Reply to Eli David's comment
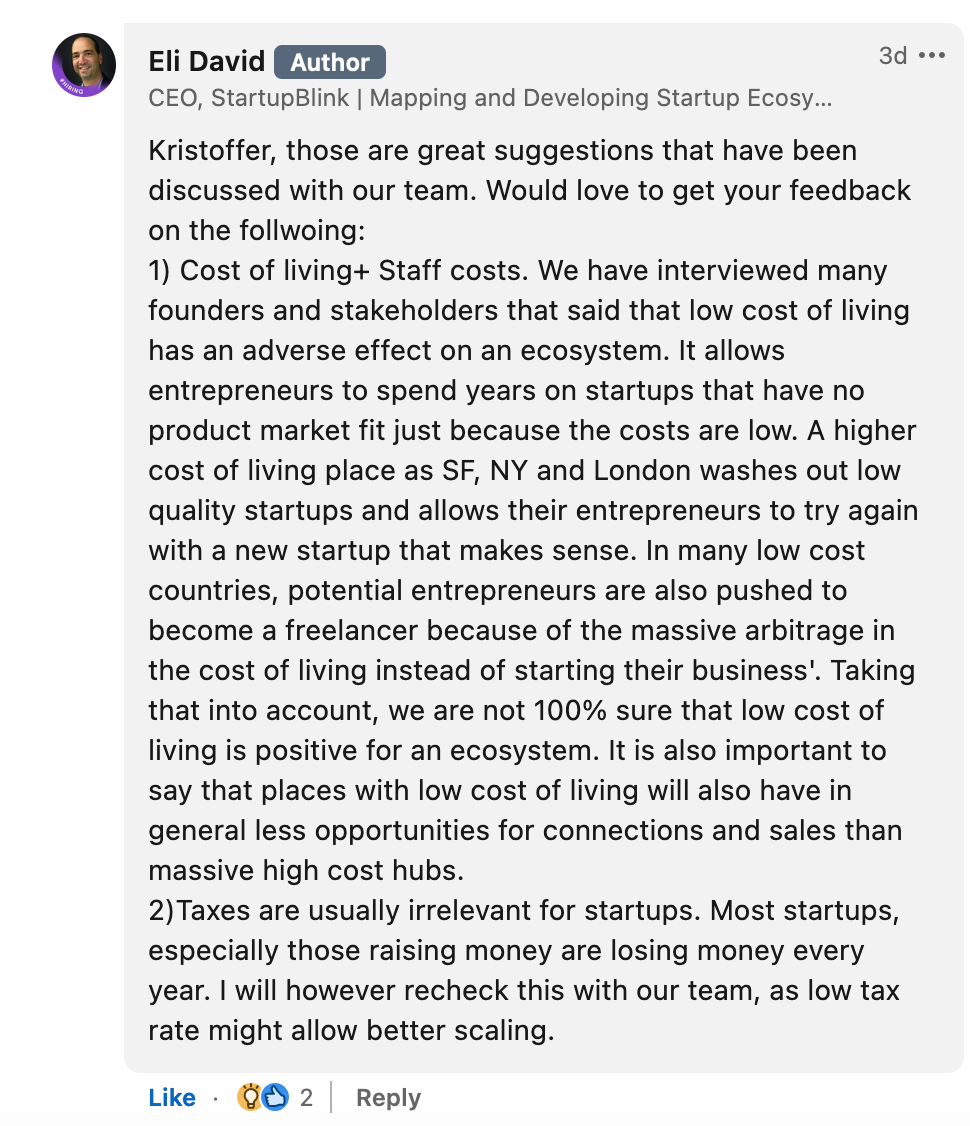 click(x=388, y=1097)
